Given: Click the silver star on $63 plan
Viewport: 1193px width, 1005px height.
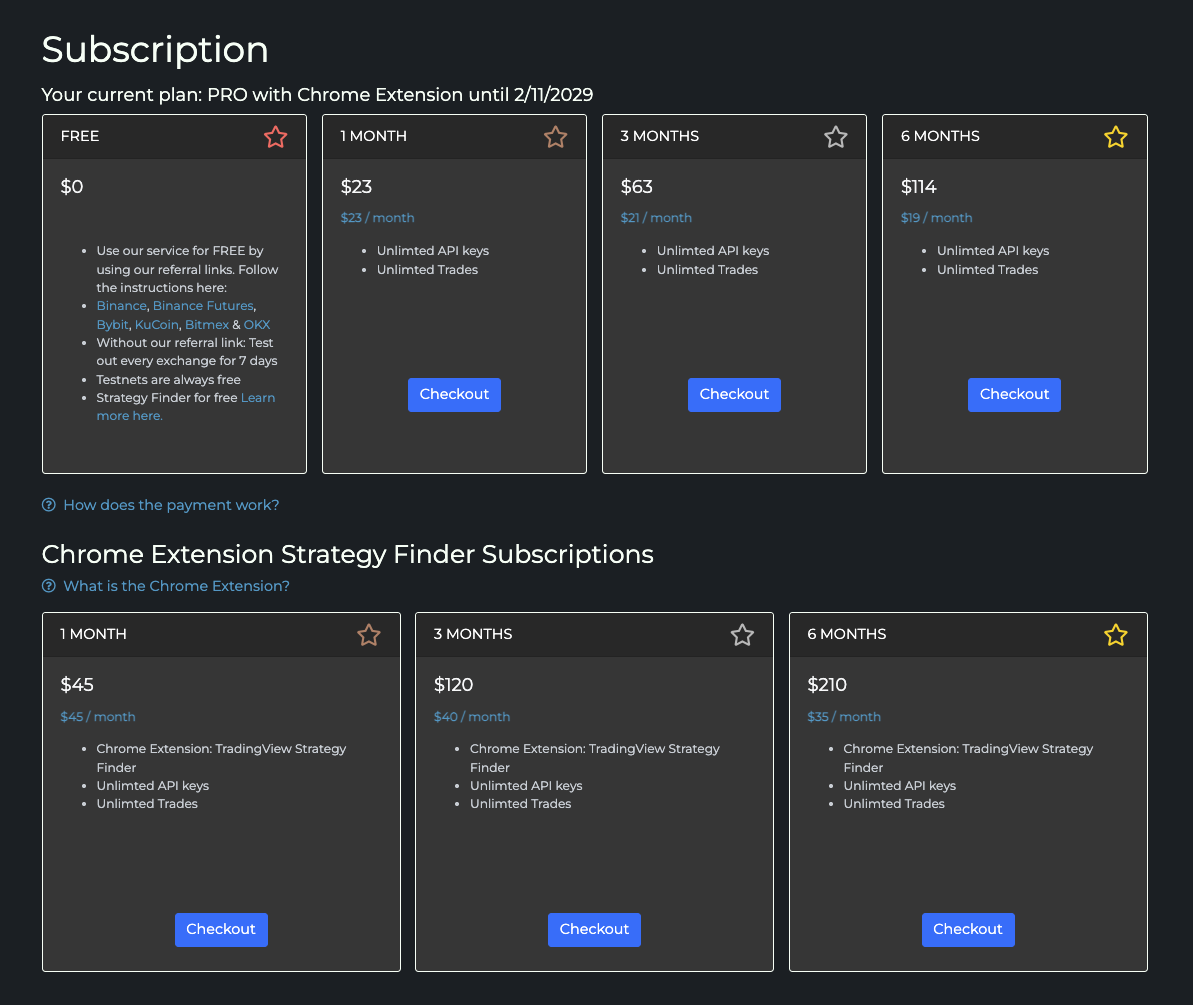Looking at the screenshot, I should click(x=835, y=137).
